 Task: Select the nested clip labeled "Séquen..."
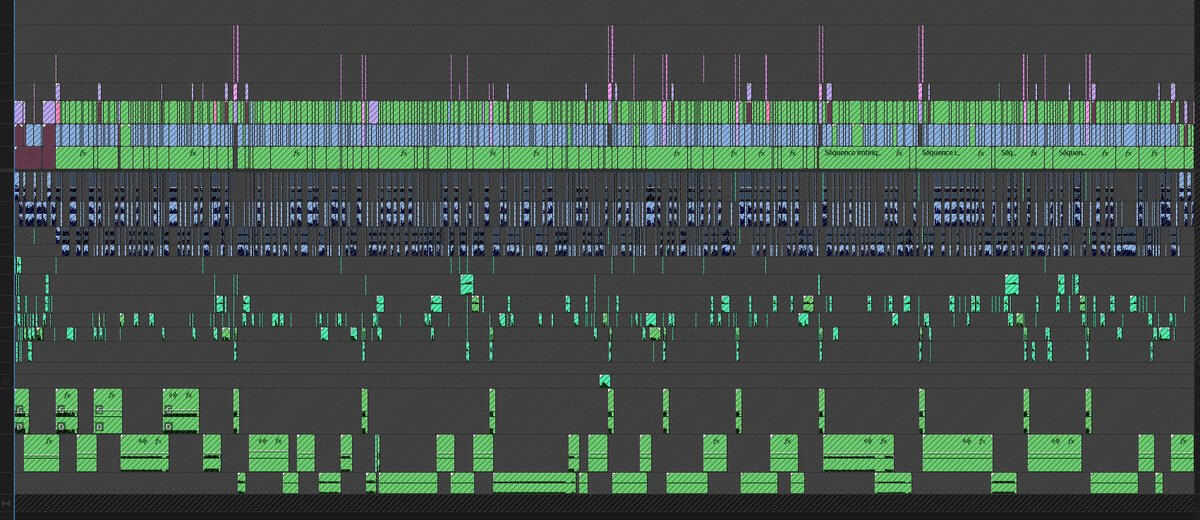(1070, 157)
